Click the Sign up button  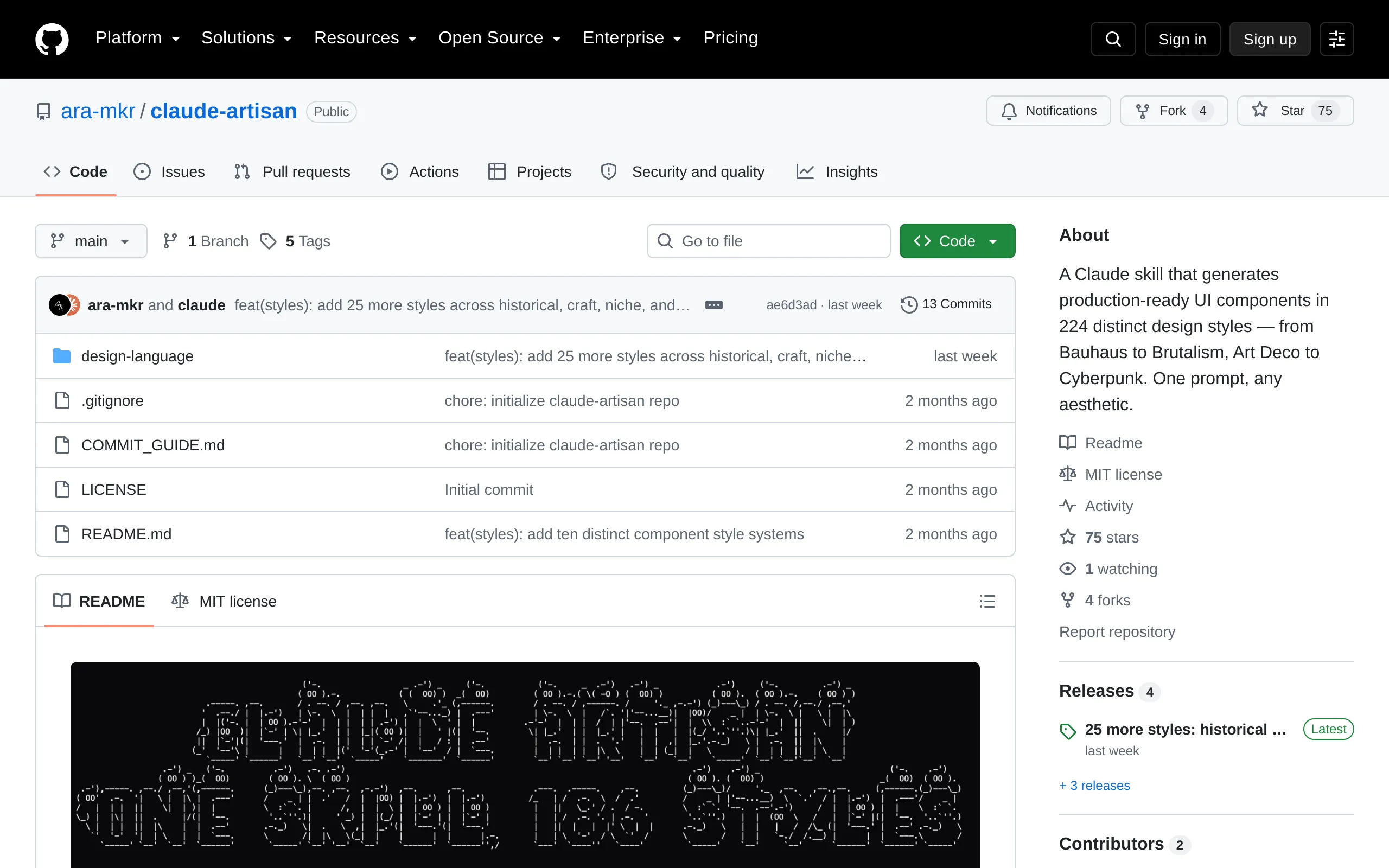1270,39
